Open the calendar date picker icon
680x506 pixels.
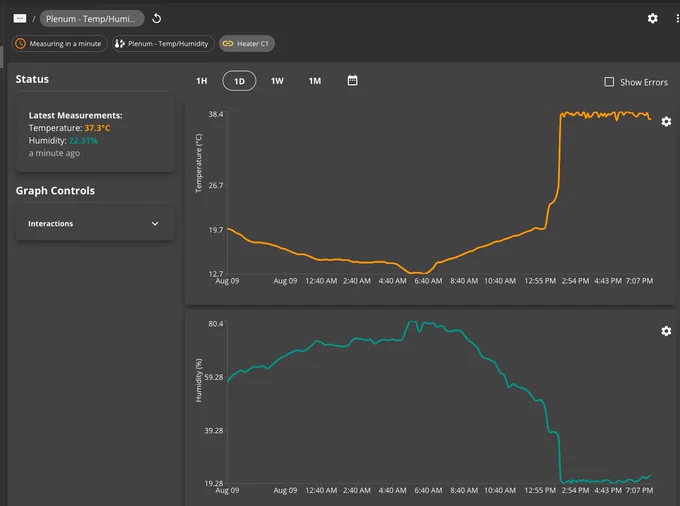coord(352,81)
